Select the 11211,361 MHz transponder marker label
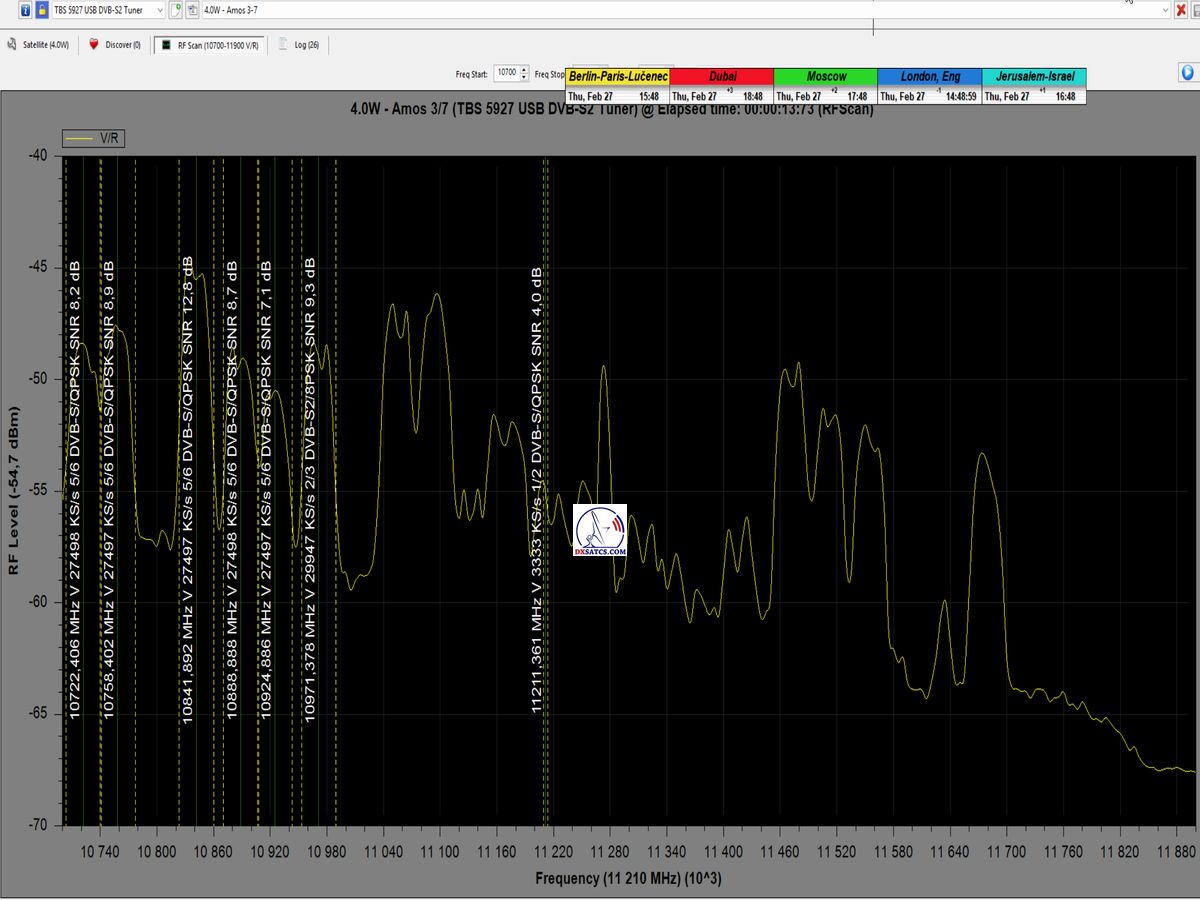 (x=537, y=490)
